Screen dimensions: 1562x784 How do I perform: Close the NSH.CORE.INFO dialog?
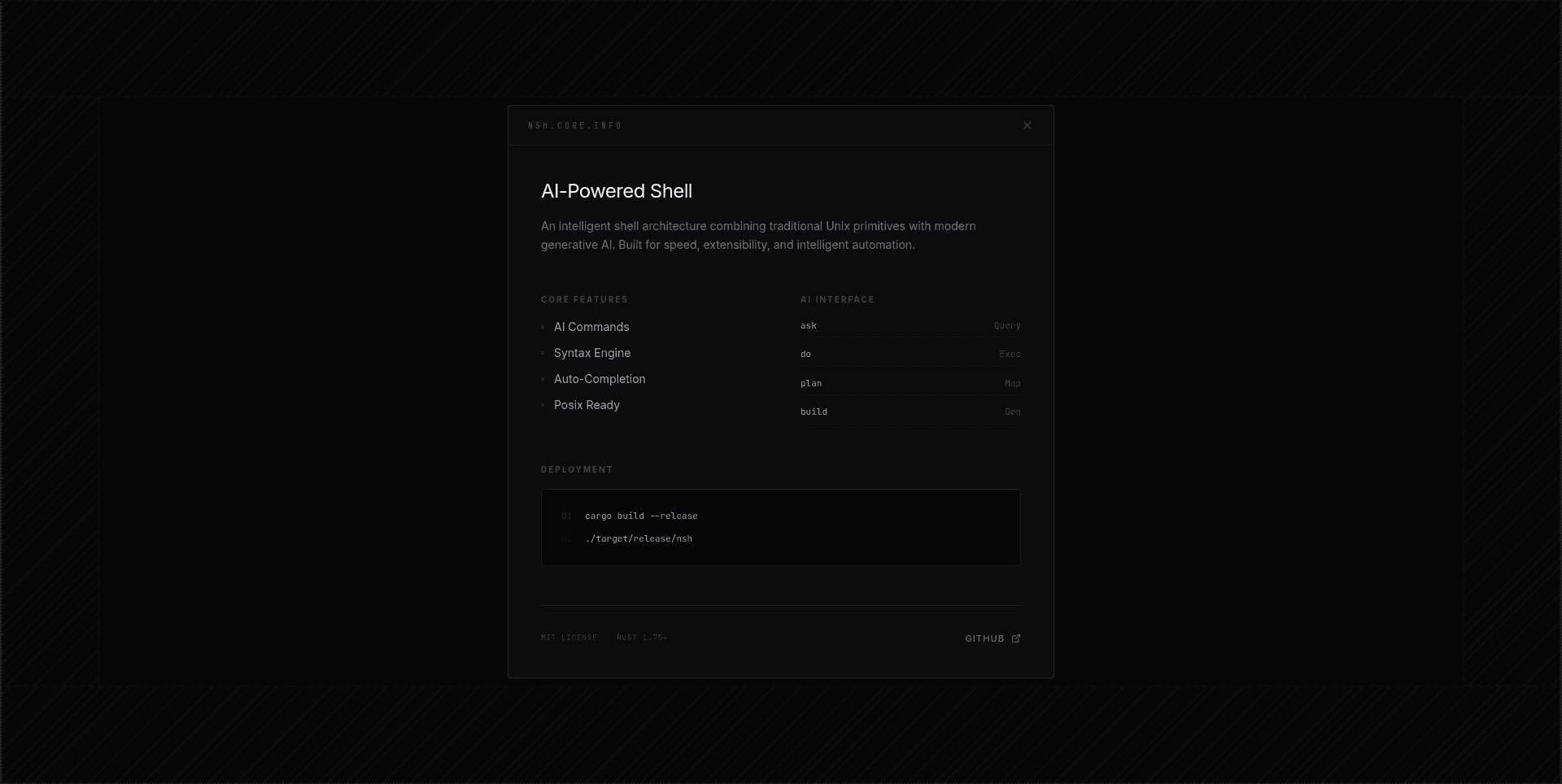point(1028,125)
